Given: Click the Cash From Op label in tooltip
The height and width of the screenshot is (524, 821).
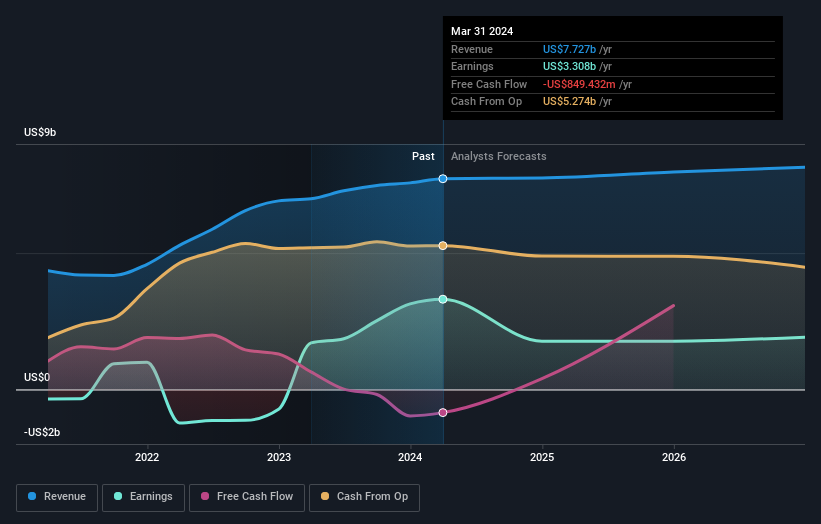Looking at the screenshot, I should 486,102.
